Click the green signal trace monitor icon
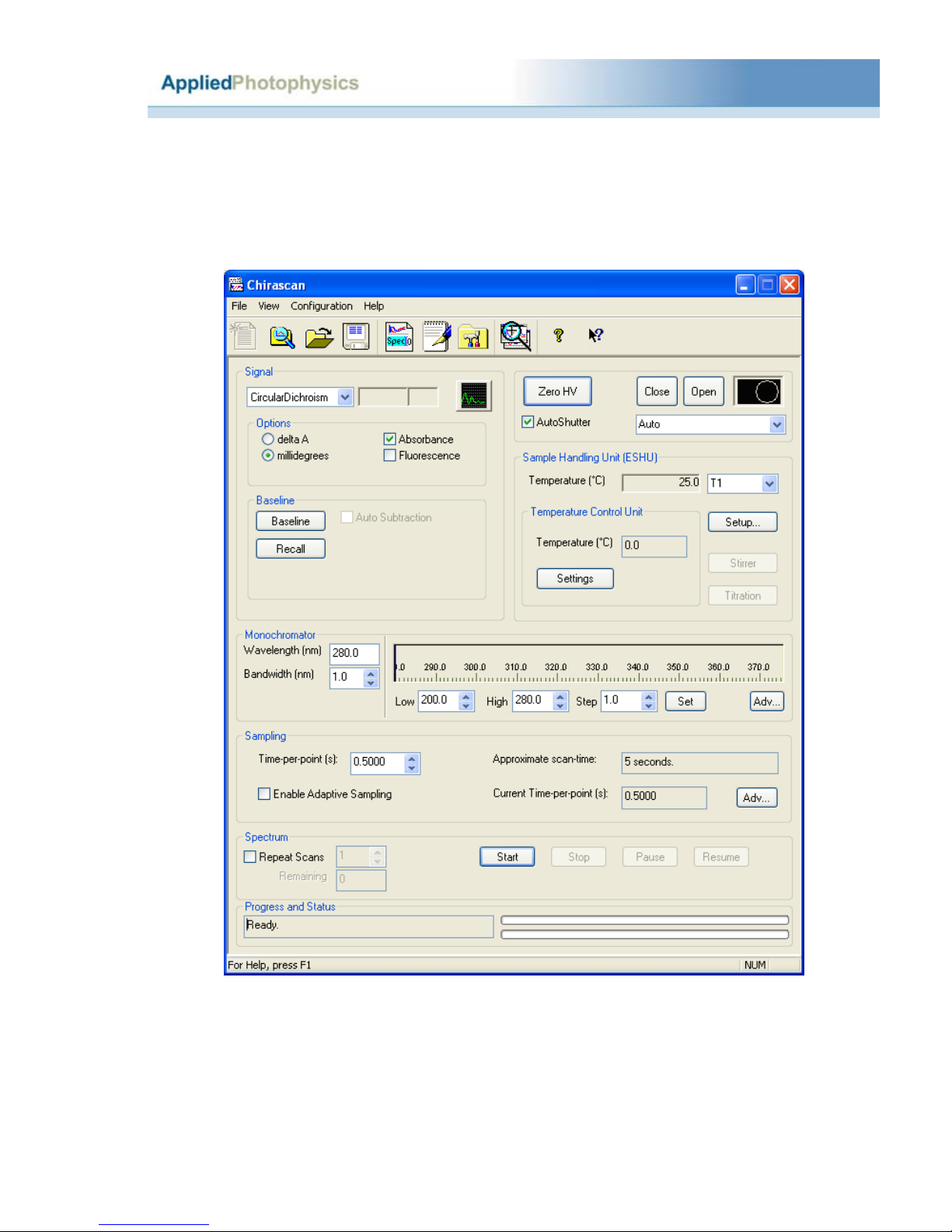The image size is (952, 1232). pos(474,396)
